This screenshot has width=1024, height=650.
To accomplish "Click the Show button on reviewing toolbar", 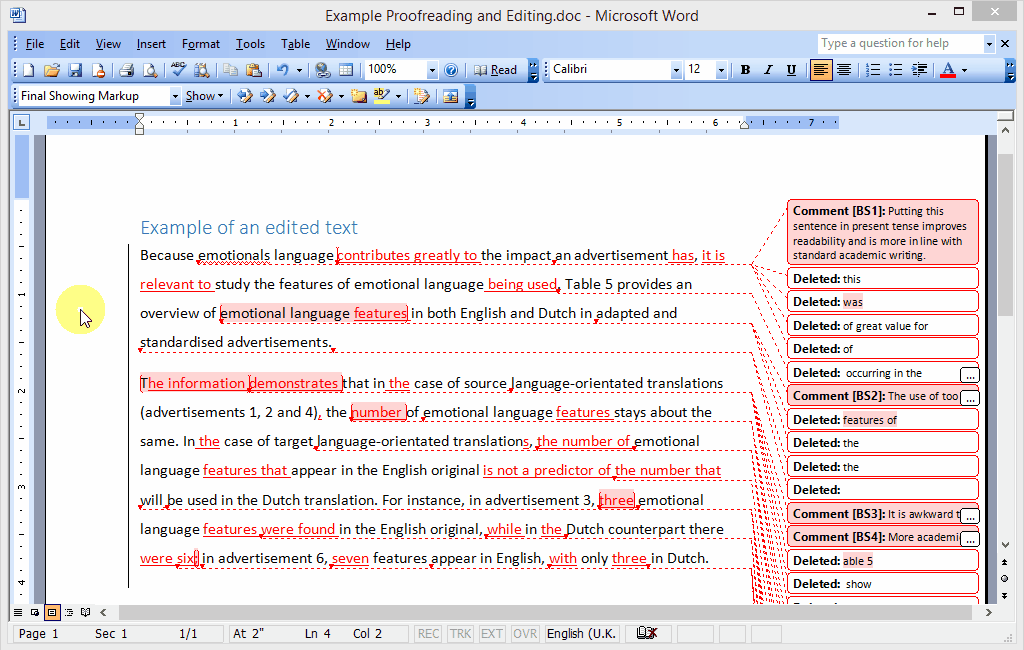I will click(203, 96).
